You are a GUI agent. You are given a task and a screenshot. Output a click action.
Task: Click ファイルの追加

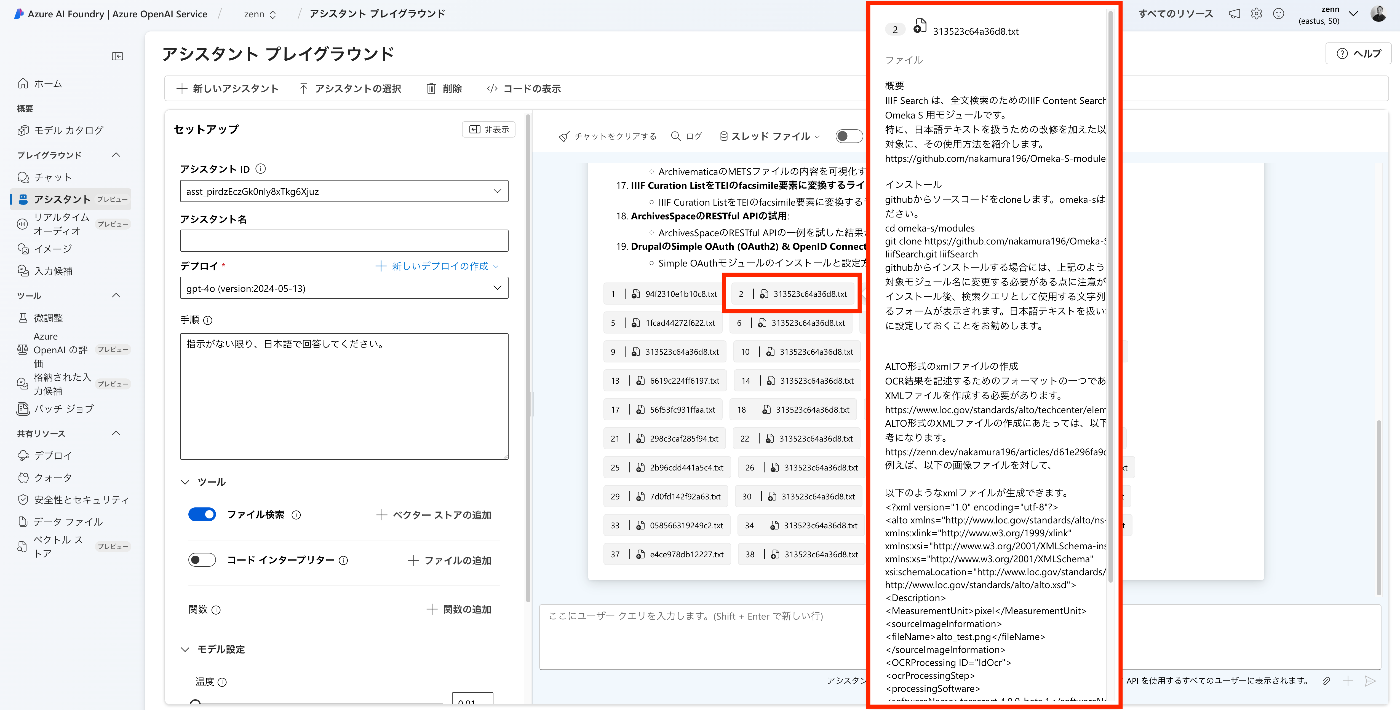(x=450, y=561)
